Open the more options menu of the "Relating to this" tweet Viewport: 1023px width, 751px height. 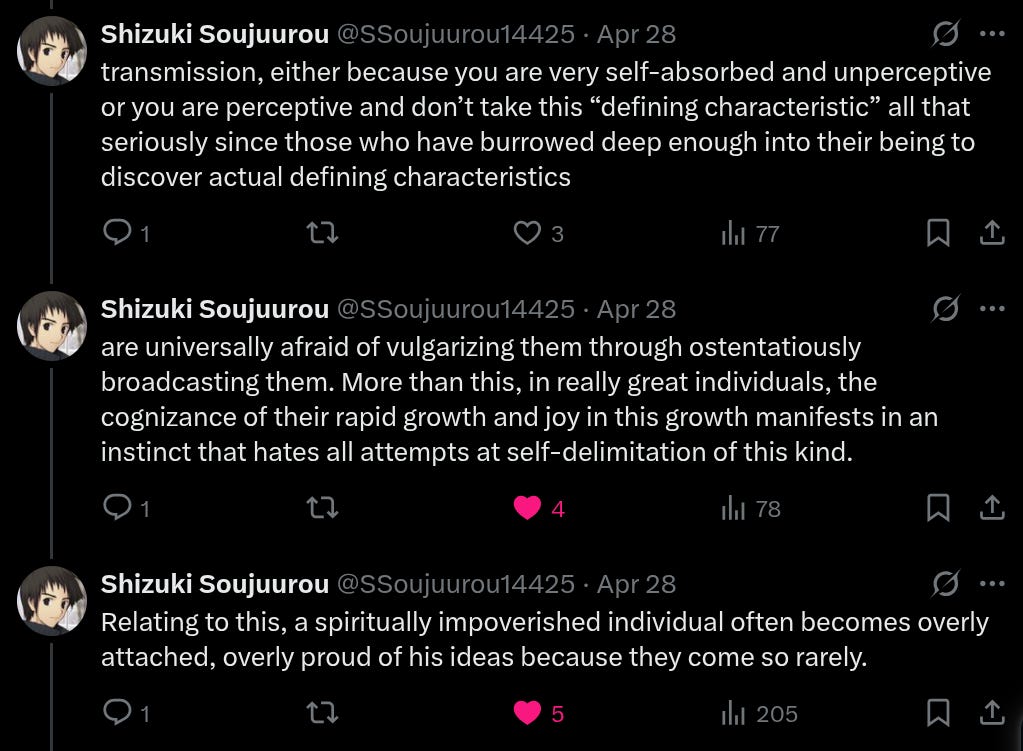(992, 583)
